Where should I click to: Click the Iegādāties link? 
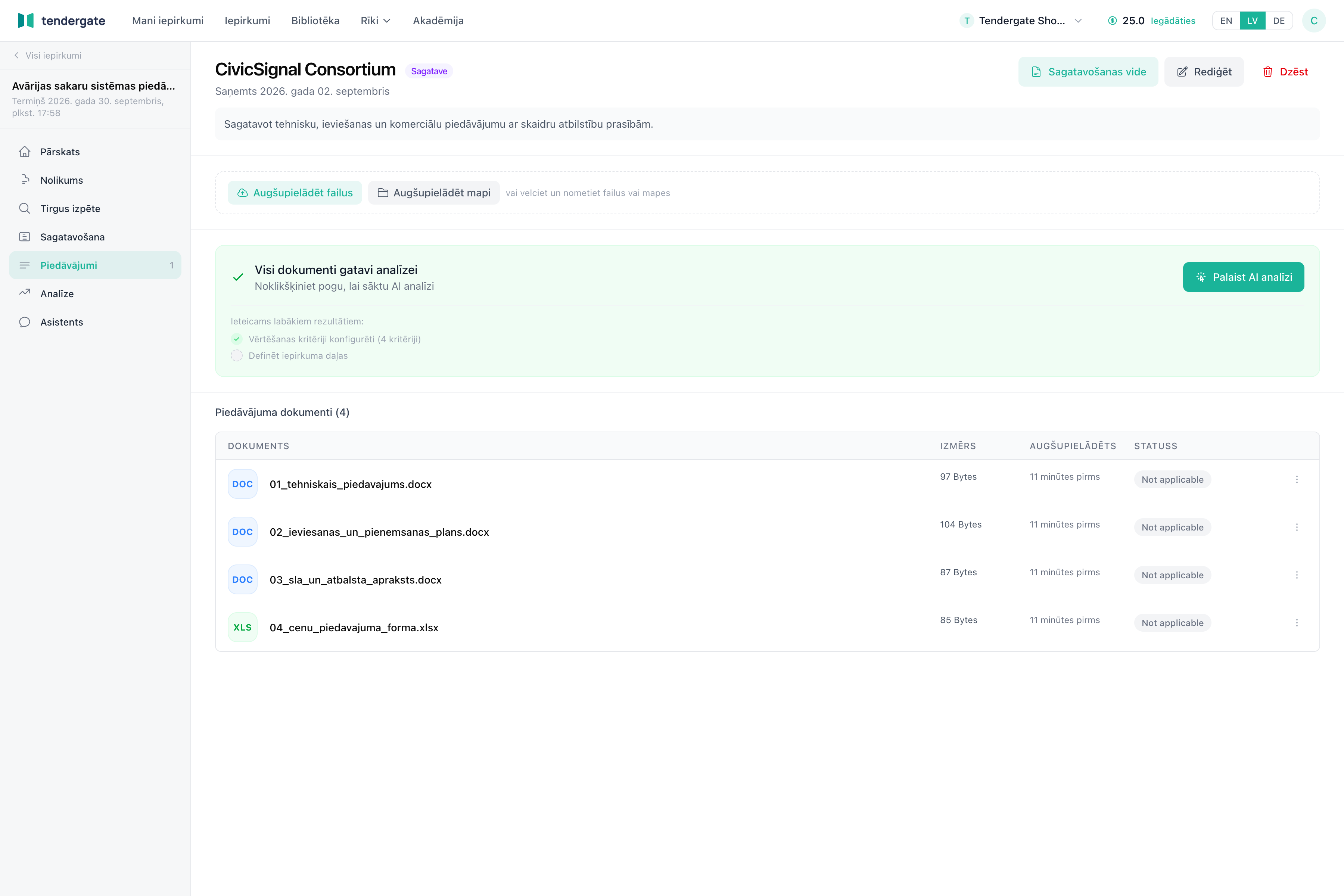pos(1173,21)
